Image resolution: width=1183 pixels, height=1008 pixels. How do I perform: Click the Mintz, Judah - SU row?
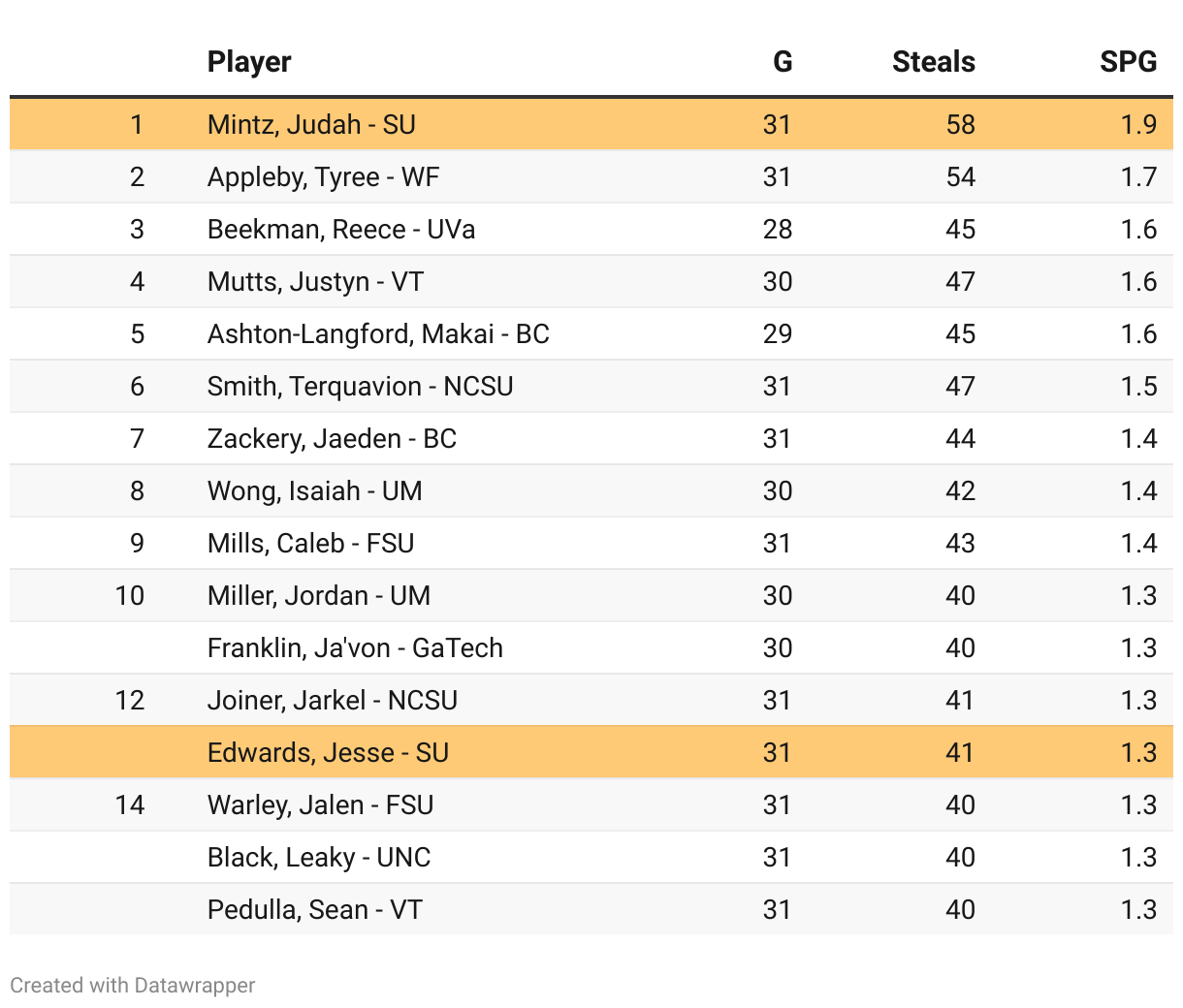(x=591, y=124)
